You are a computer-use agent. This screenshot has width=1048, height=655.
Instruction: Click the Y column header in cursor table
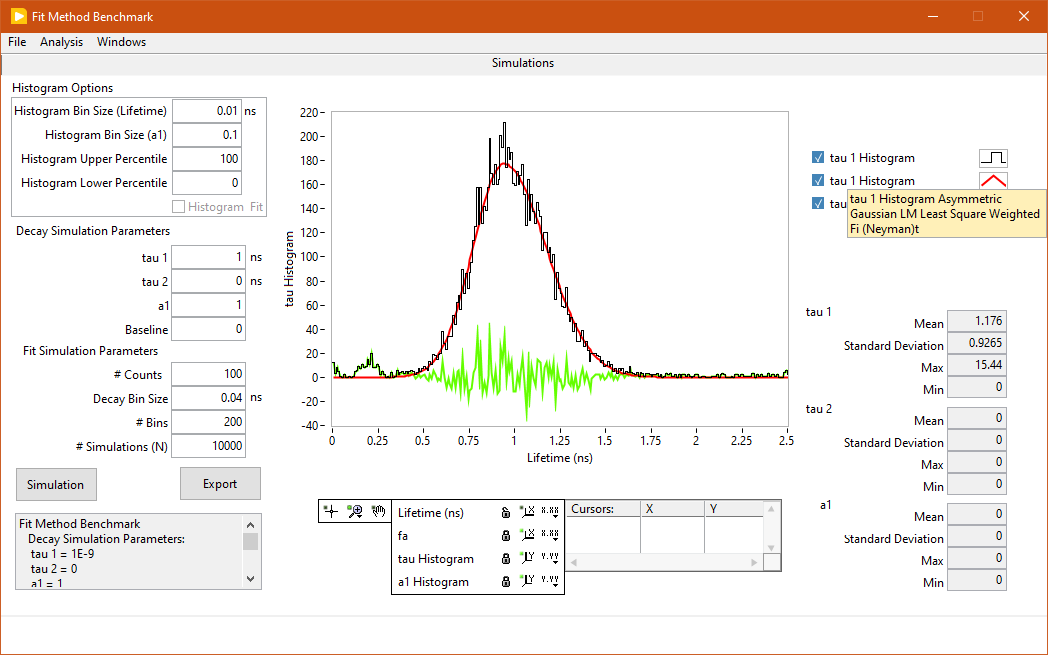coord(734,509)
